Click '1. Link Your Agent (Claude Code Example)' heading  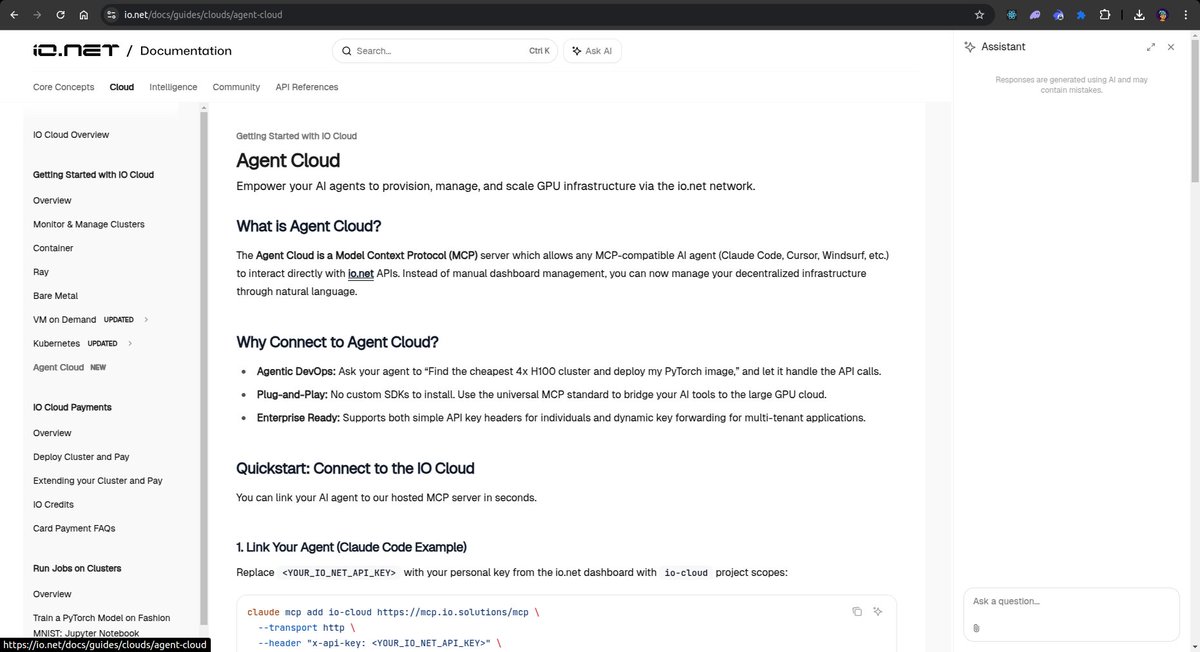[x=351, y=547]
